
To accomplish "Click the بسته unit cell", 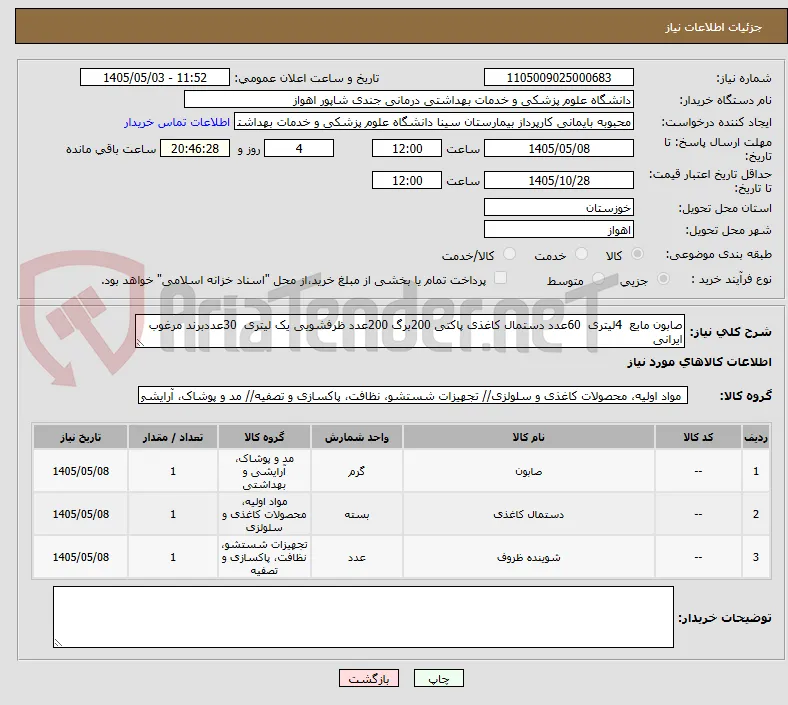I will tap(357, 514).
